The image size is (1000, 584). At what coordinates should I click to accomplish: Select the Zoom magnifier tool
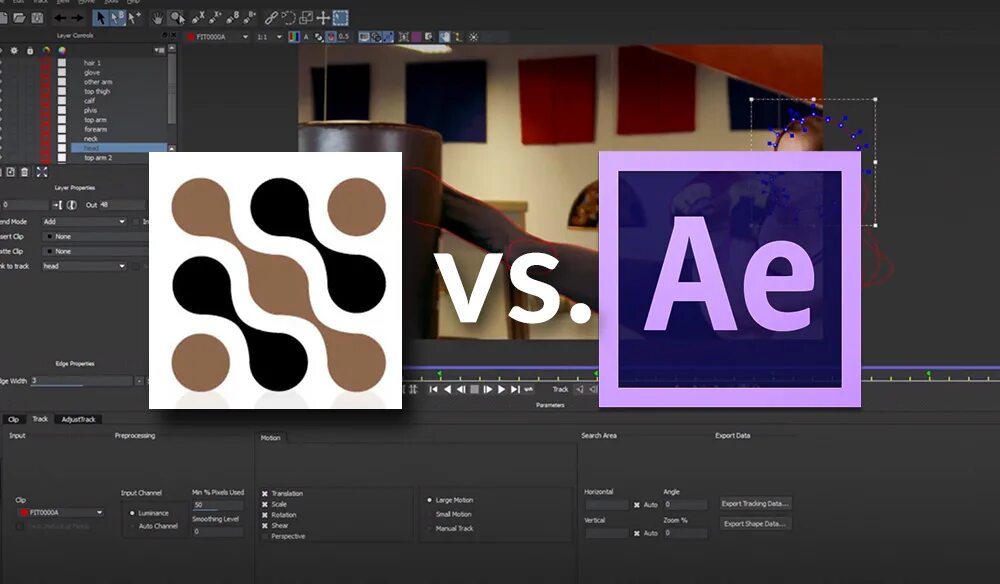click(177, 18)
